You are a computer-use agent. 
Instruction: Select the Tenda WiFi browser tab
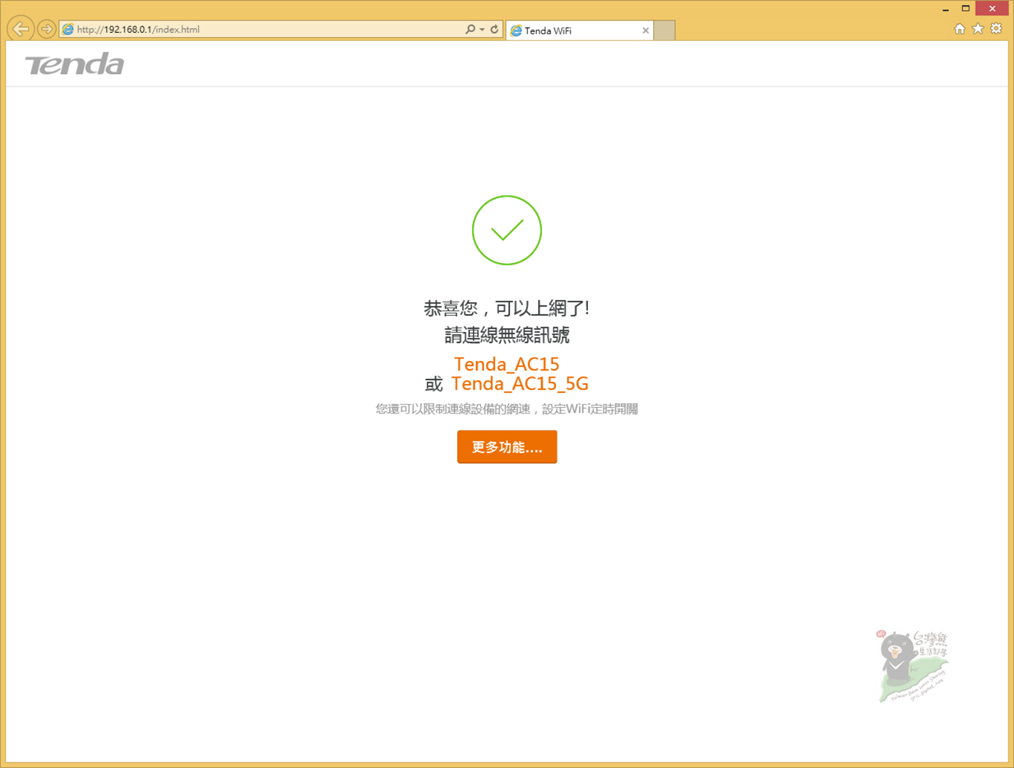point(579,30)
